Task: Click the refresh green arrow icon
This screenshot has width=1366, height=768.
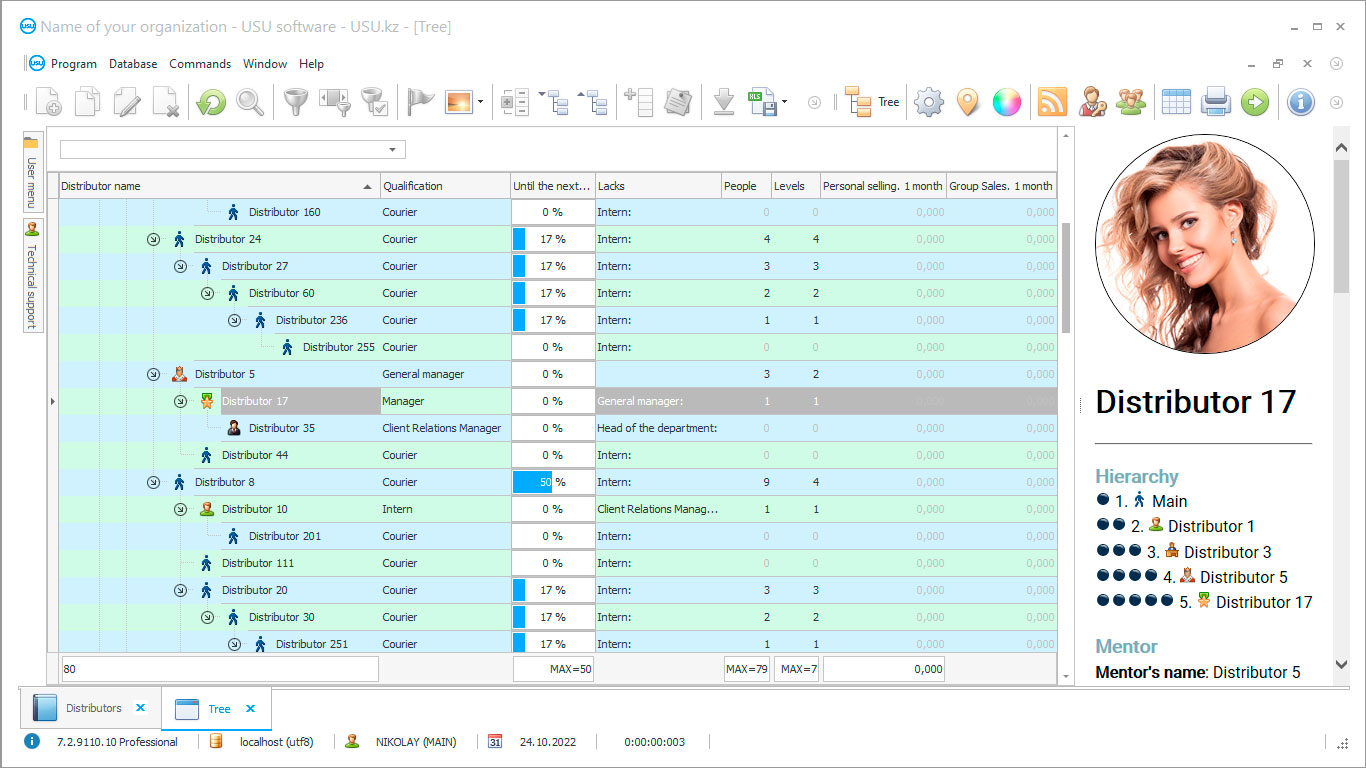Action: pos(210,101)
